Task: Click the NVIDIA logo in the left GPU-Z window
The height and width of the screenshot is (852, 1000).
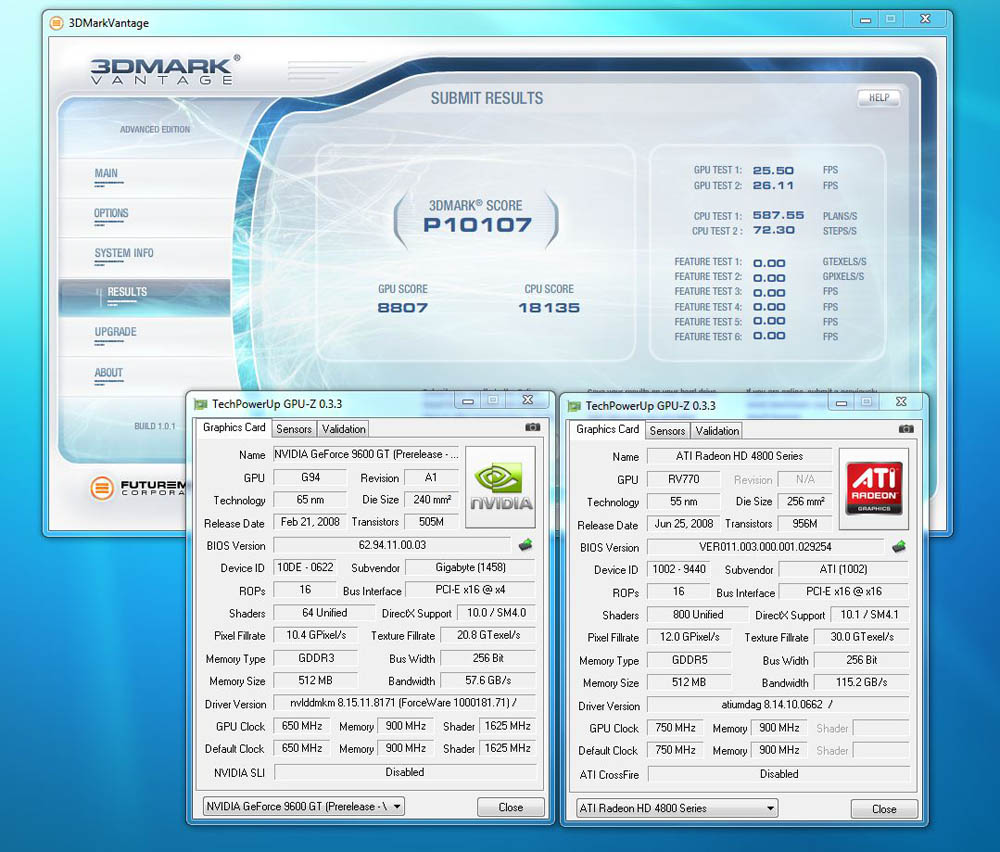Action: tap(501, 487)
